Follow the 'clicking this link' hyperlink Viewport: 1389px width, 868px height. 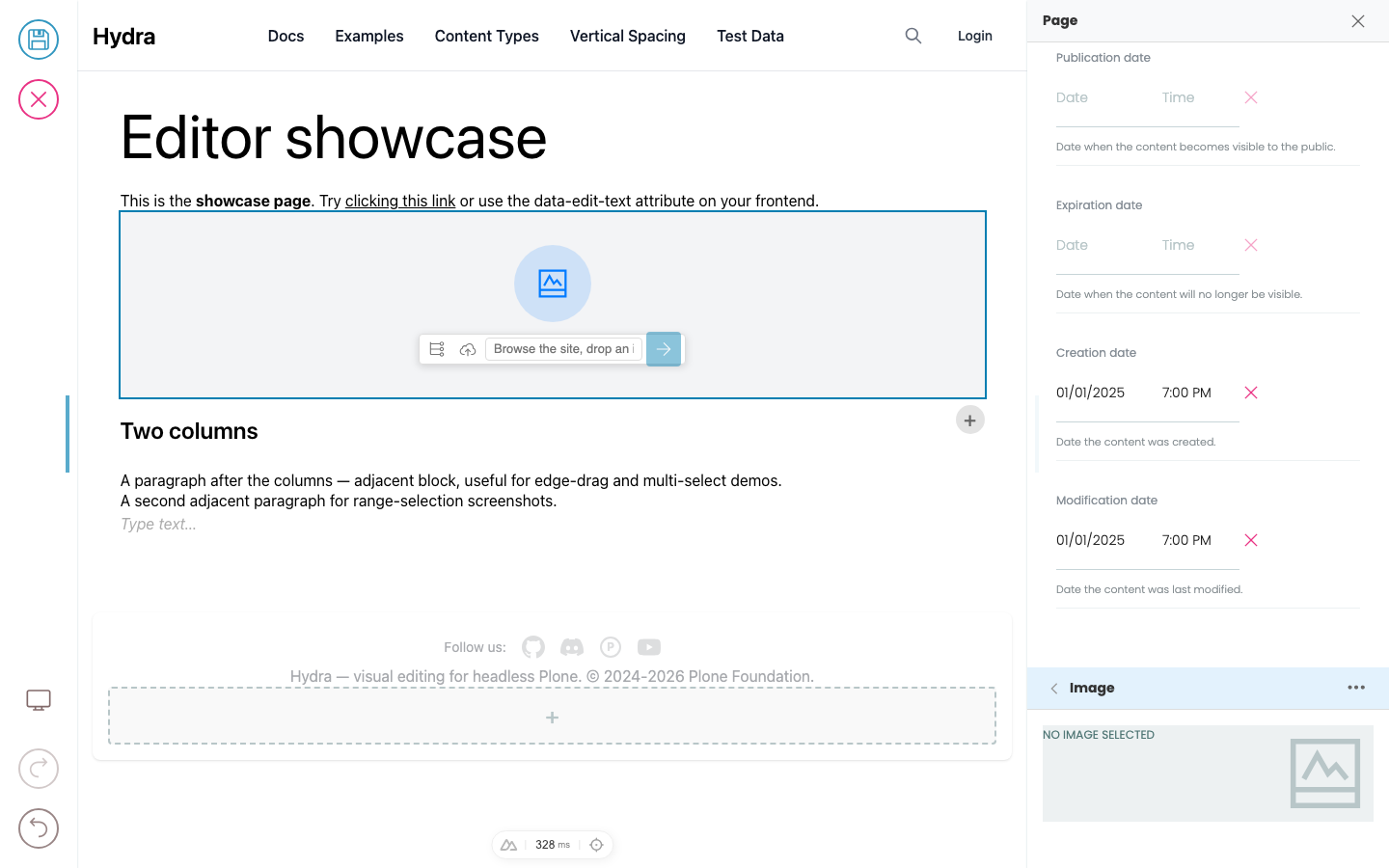point(400,201)
